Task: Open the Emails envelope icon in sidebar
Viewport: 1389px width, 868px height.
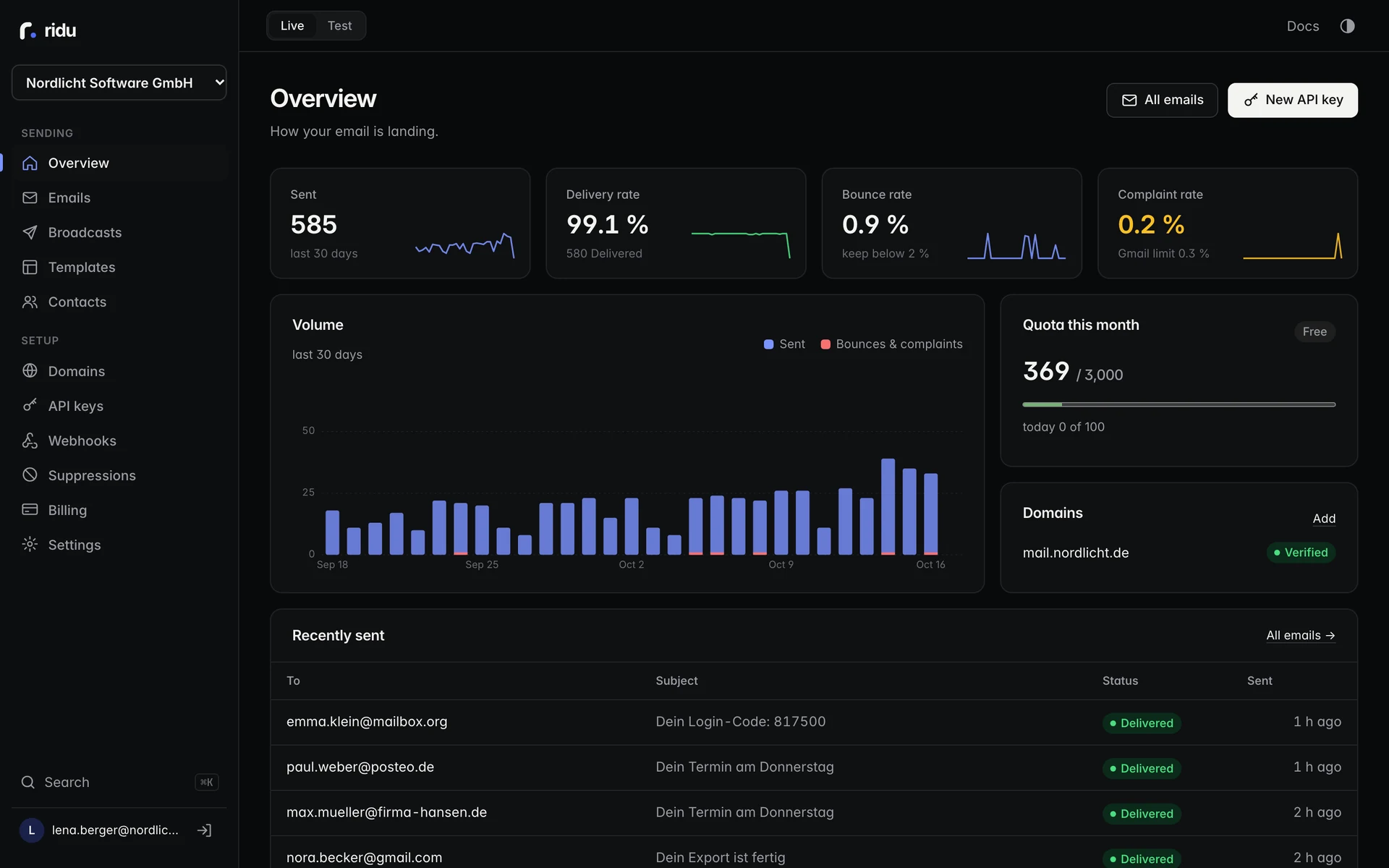Action: pyautogui.click(x=30, y=197)
